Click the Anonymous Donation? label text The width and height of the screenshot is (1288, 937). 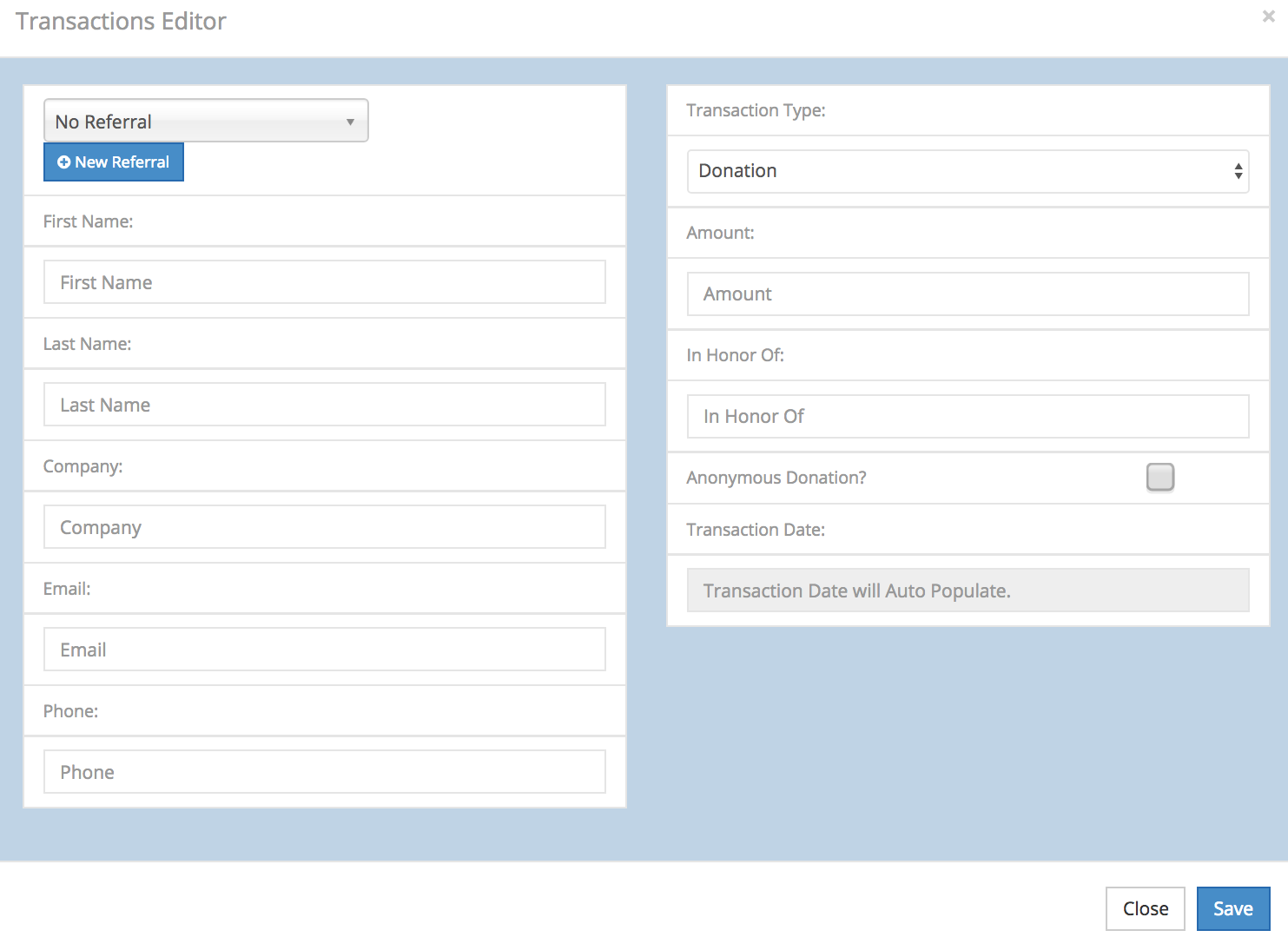(x=776, y=478)
